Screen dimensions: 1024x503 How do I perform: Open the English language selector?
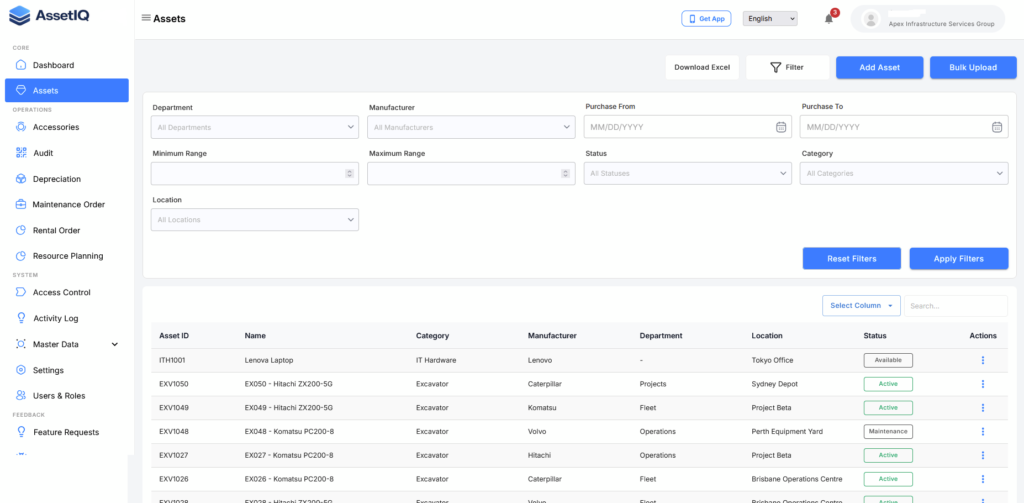coord(770,19)
